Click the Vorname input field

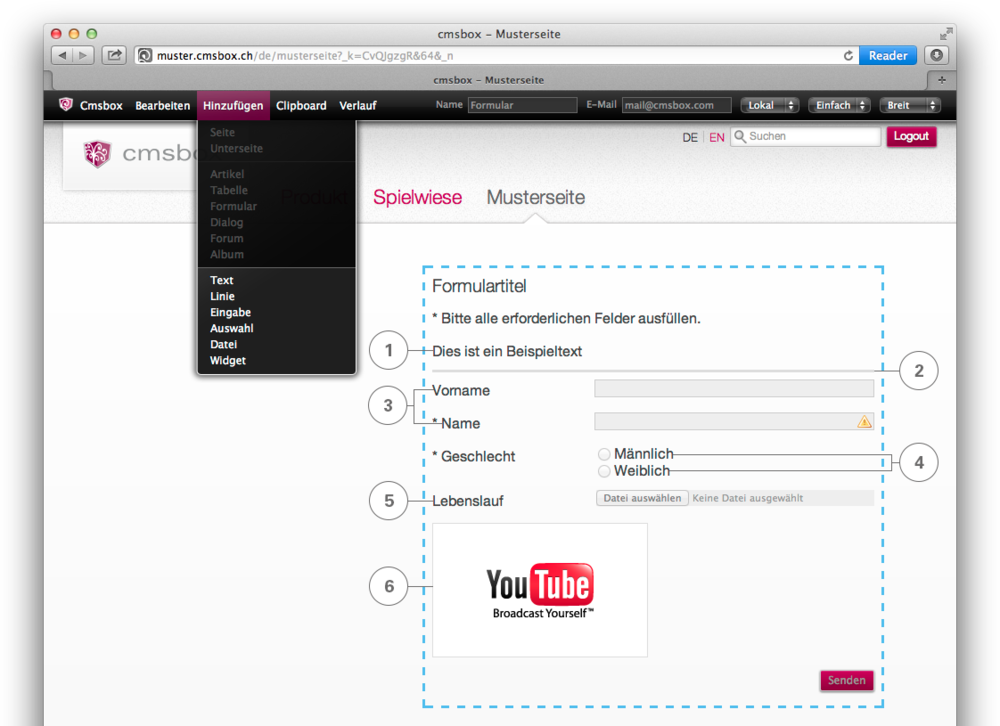point(733,389)
